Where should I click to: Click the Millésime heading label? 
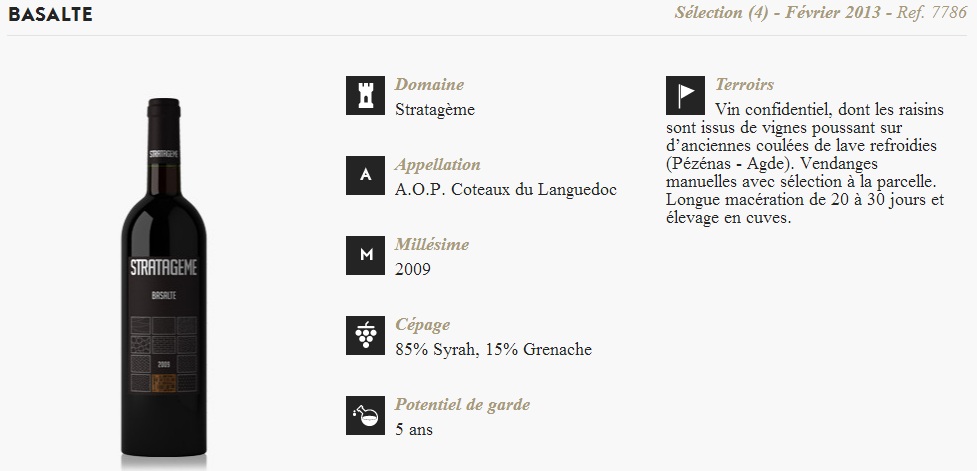click(432, 244)
